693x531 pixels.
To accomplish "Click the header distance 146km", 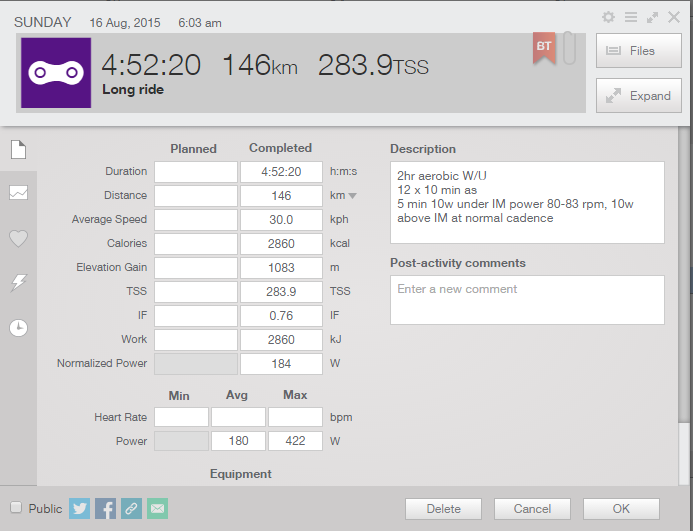I will click(x=260, y=65).
